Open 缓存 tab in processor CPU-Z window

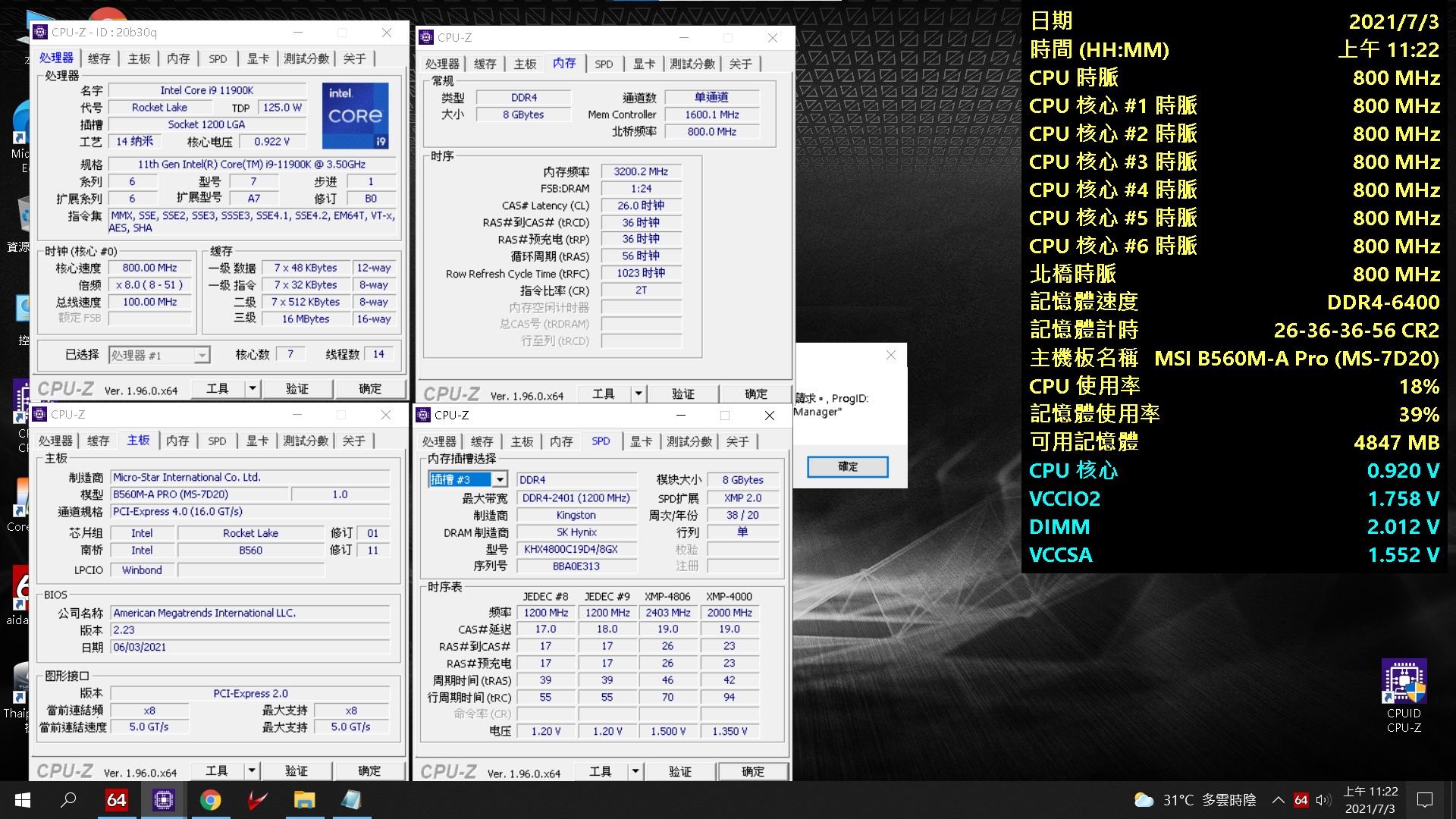pos(99,58)
